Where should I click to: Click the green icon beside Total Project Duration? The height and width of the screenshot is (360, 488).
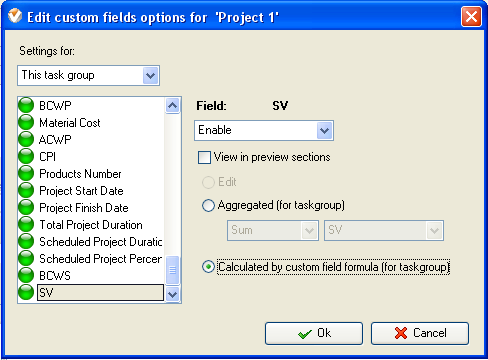[26, 224]
